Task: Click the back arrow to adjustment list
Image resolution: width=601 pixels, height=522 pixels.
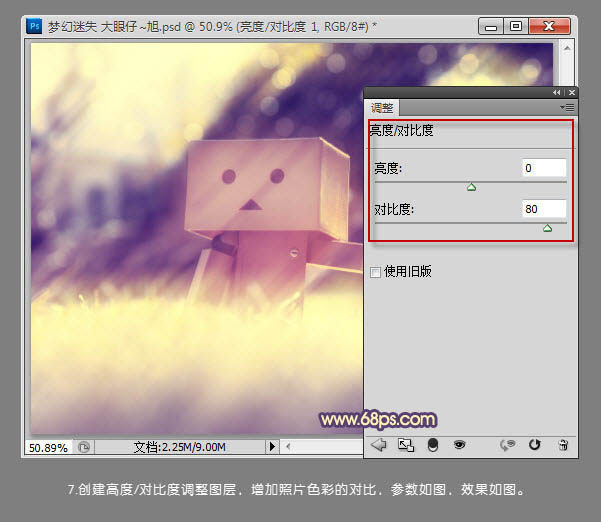Action: tap(380, 445)
